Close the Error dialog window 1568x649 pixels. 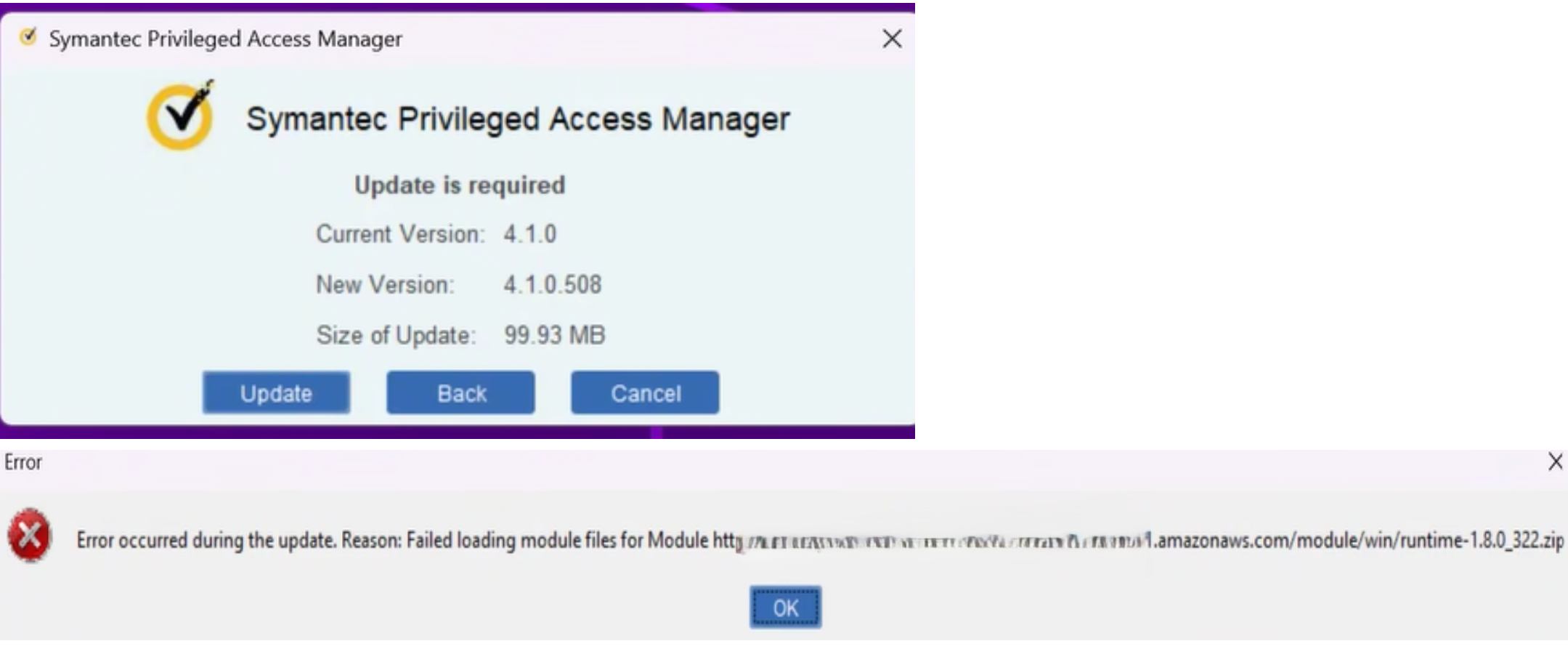[1555, 462]
